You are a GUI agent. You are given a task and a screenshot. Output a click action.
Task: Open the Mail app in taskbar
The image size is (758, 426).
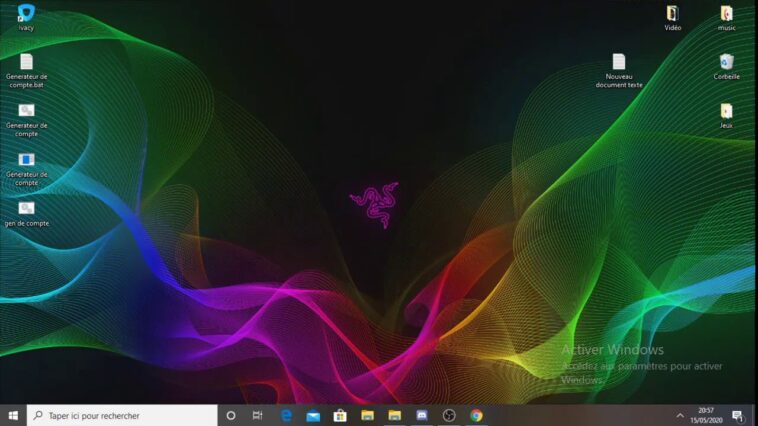tap(313, 415)
